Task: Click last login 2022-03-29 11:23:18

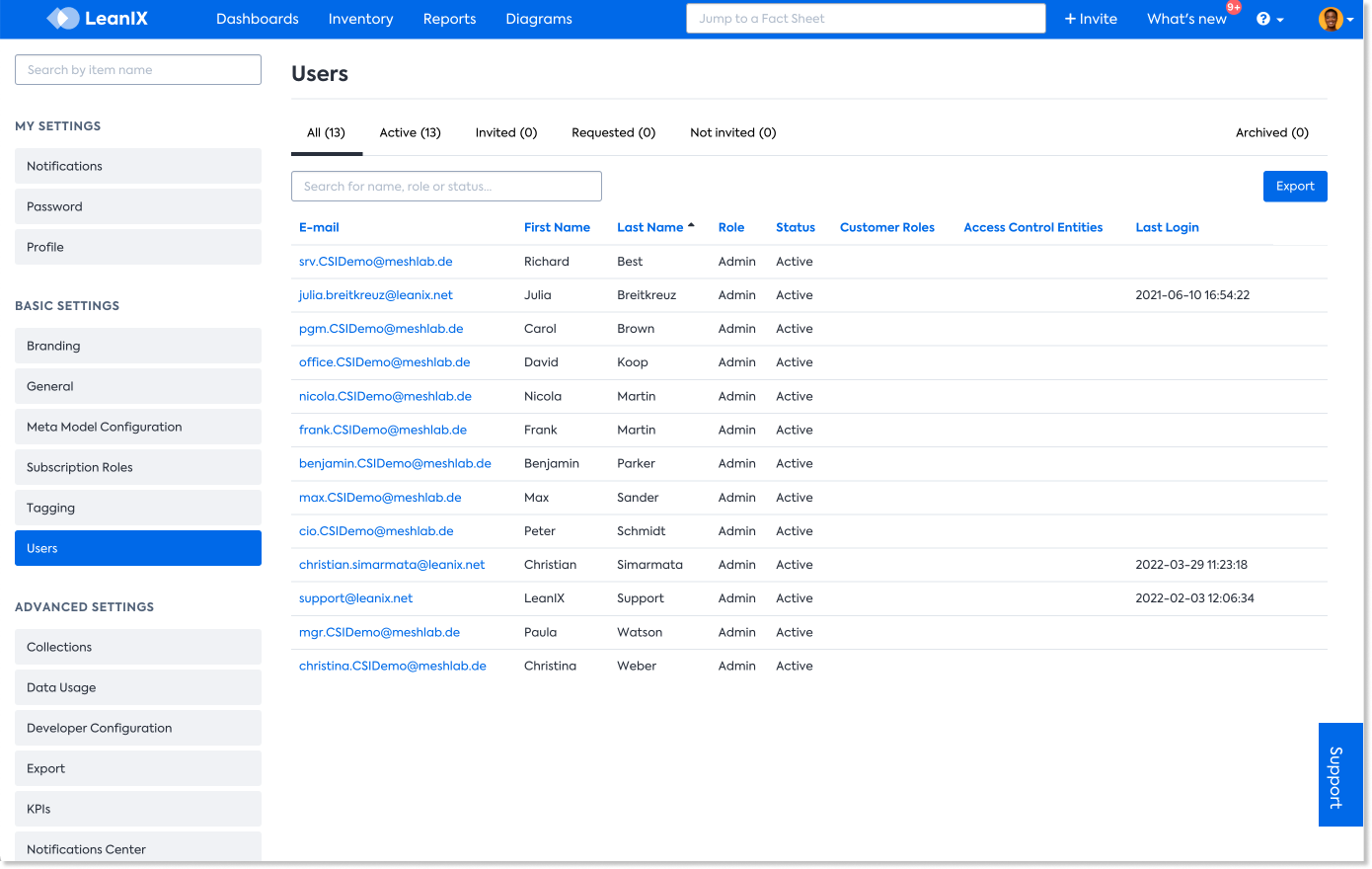Action: [x=1191, y=565]
